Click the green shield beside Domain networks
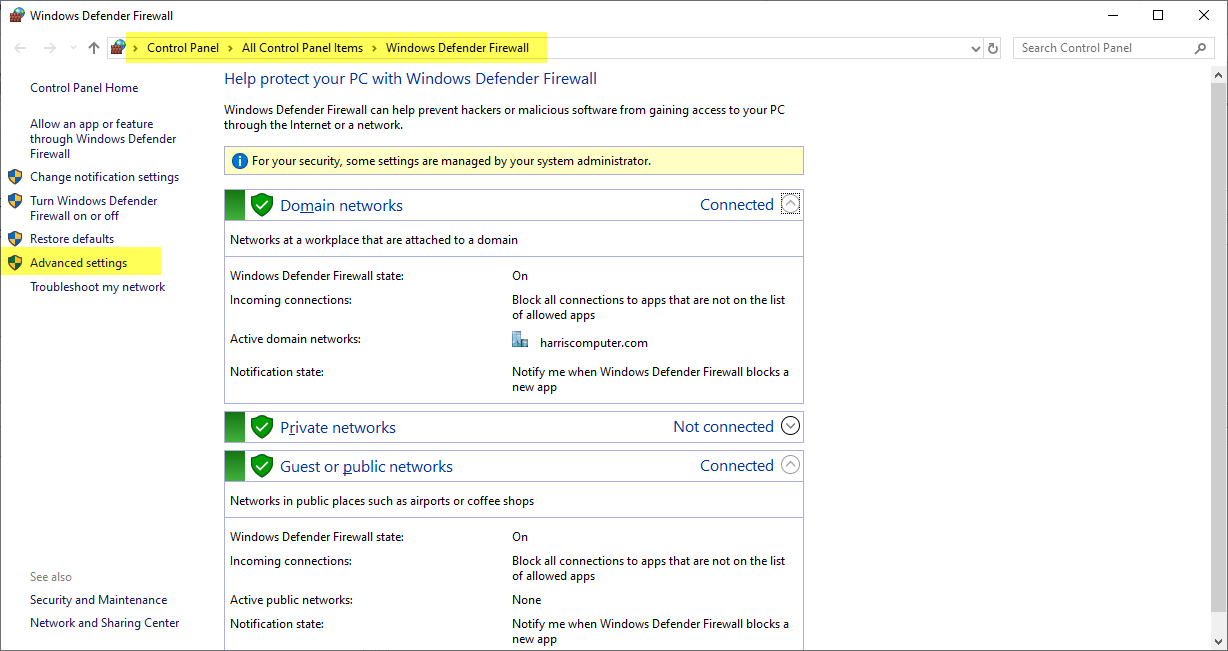This screenshot has width=1228, height=651. click(262, 205)
